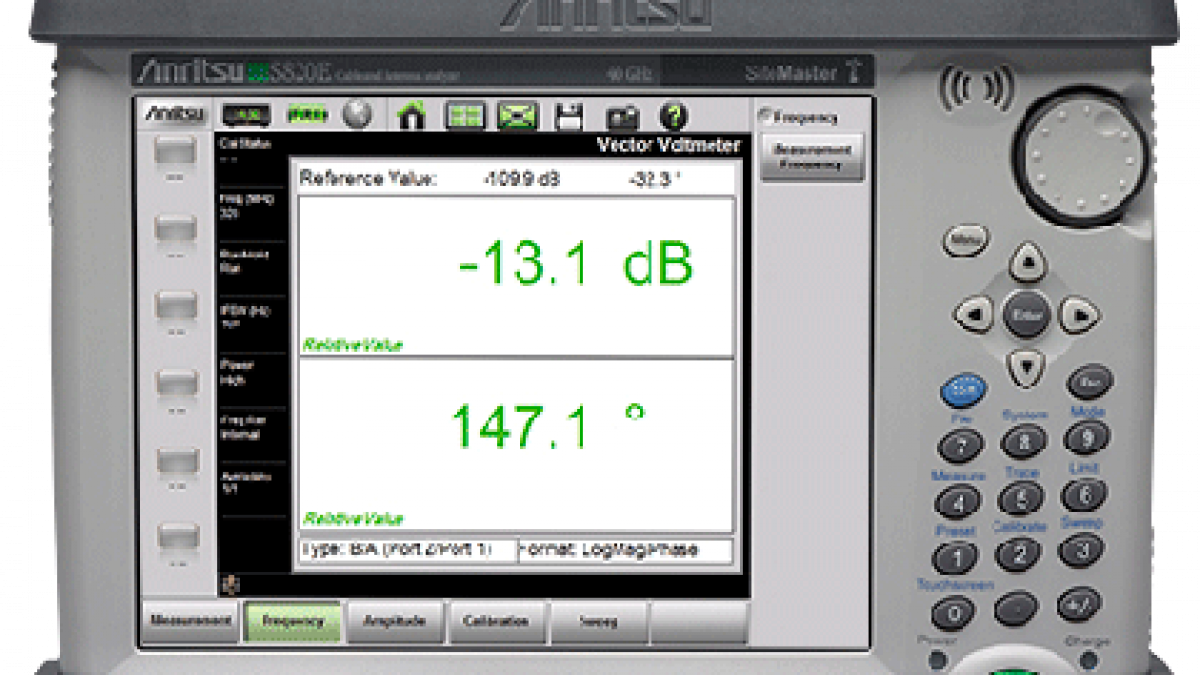This screenshot has width=1200, height=675.
Task: Switch to the Sweep menu tab
Action: coord(599,621)
